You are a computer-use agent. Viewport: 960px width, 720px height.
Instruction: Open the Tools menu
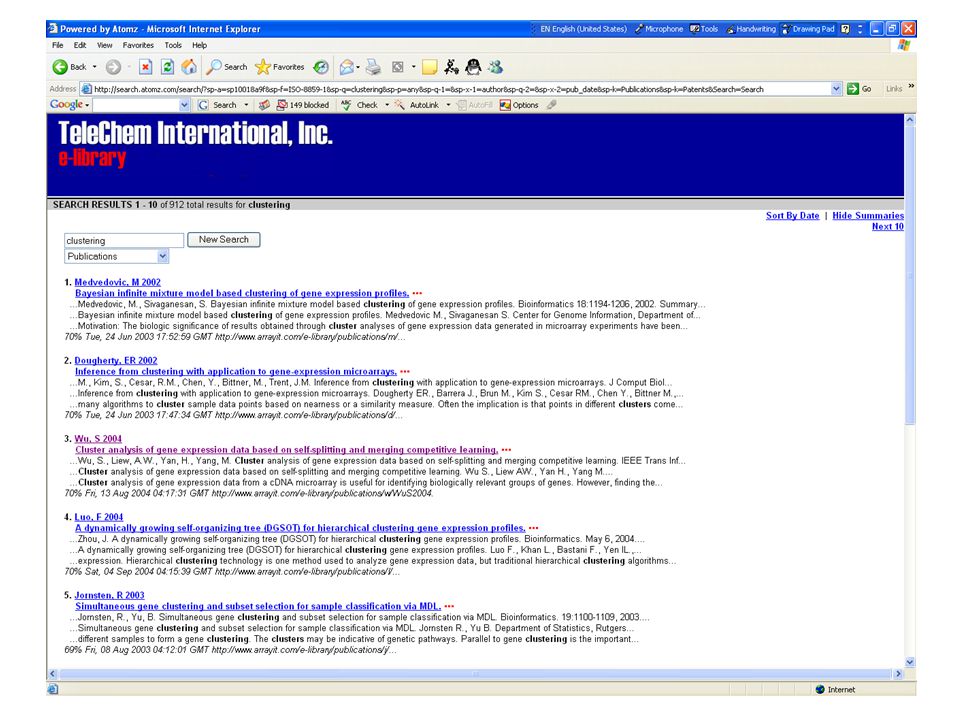tap(173, 45)
